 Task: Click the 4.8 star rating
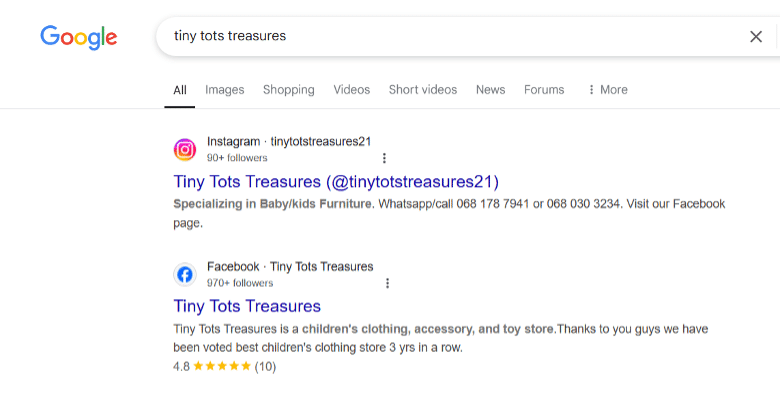224,367
